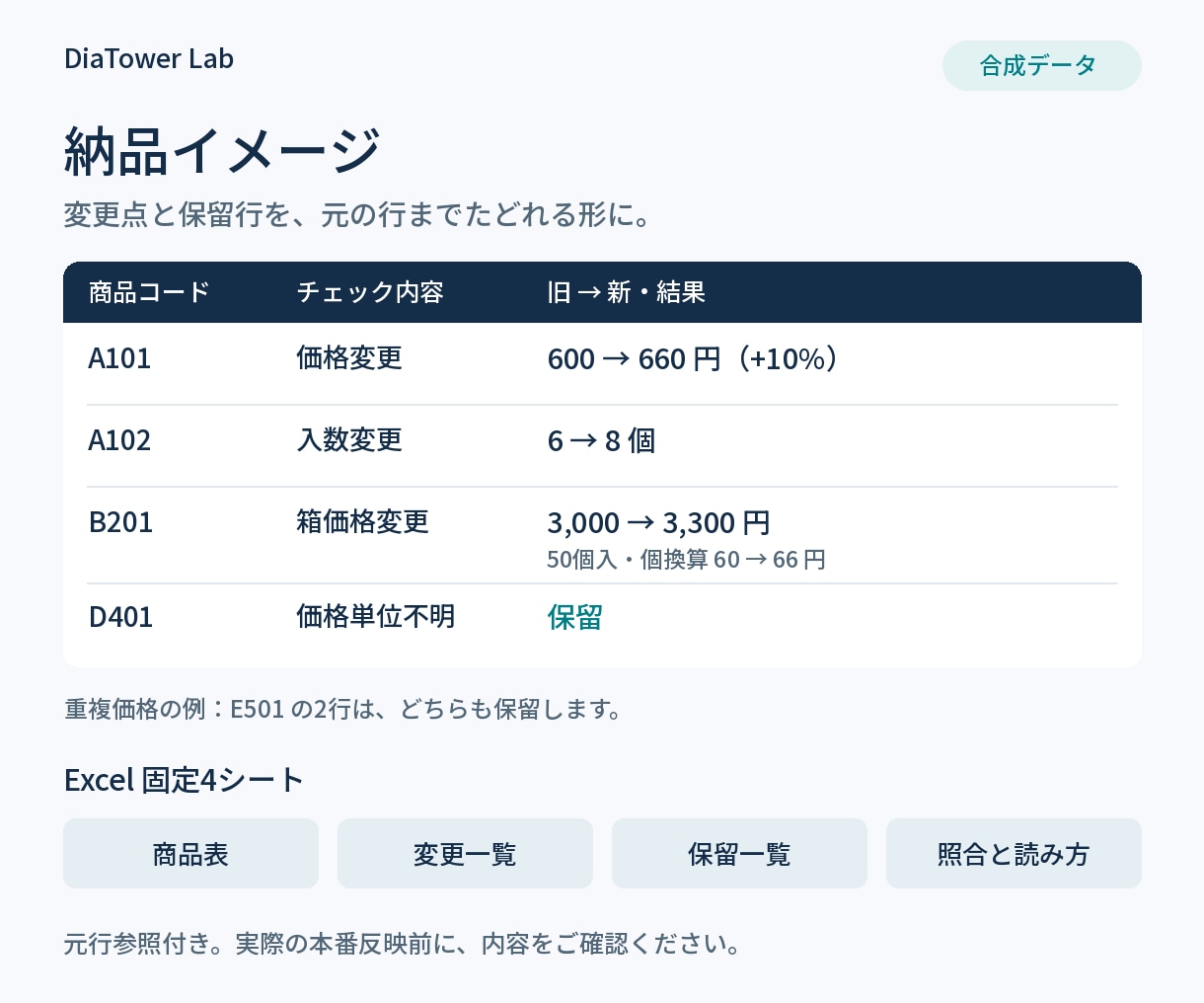Click the 600 → 660 円（+10%） result
The width and height of the screenshot is (1204, 1003).
(x=694, y=359)
